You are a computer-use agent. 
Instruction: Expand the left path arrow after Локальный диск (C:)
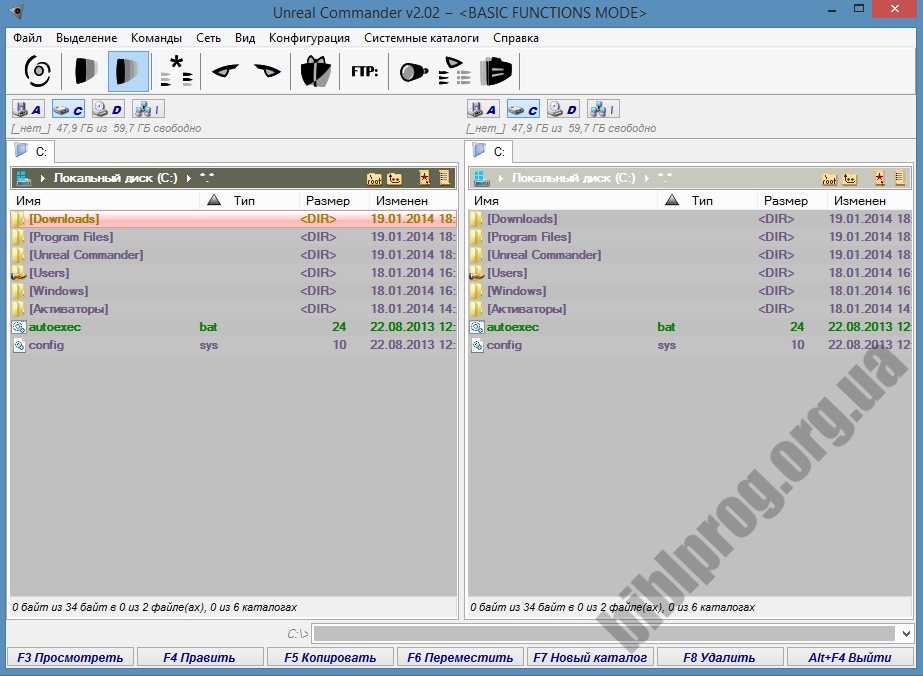(x=188, y=178)
